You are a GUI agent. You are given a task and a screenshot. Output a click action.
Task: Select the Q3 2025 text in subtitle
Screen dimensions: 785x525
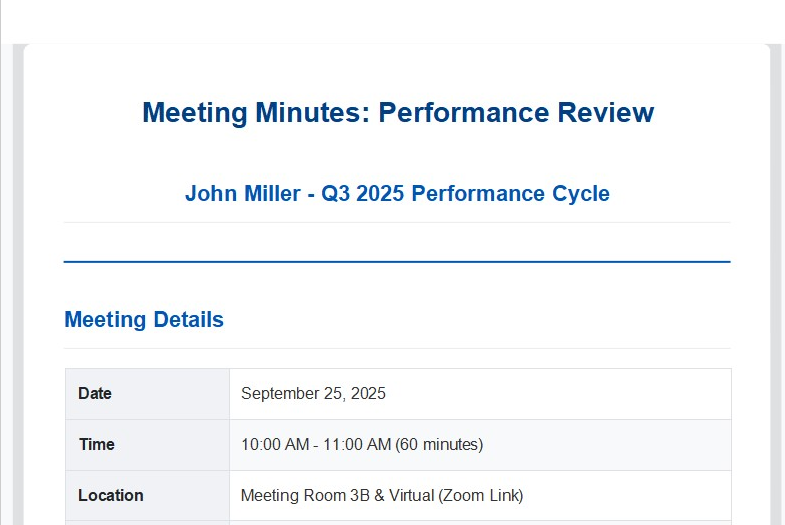[362, 194]
